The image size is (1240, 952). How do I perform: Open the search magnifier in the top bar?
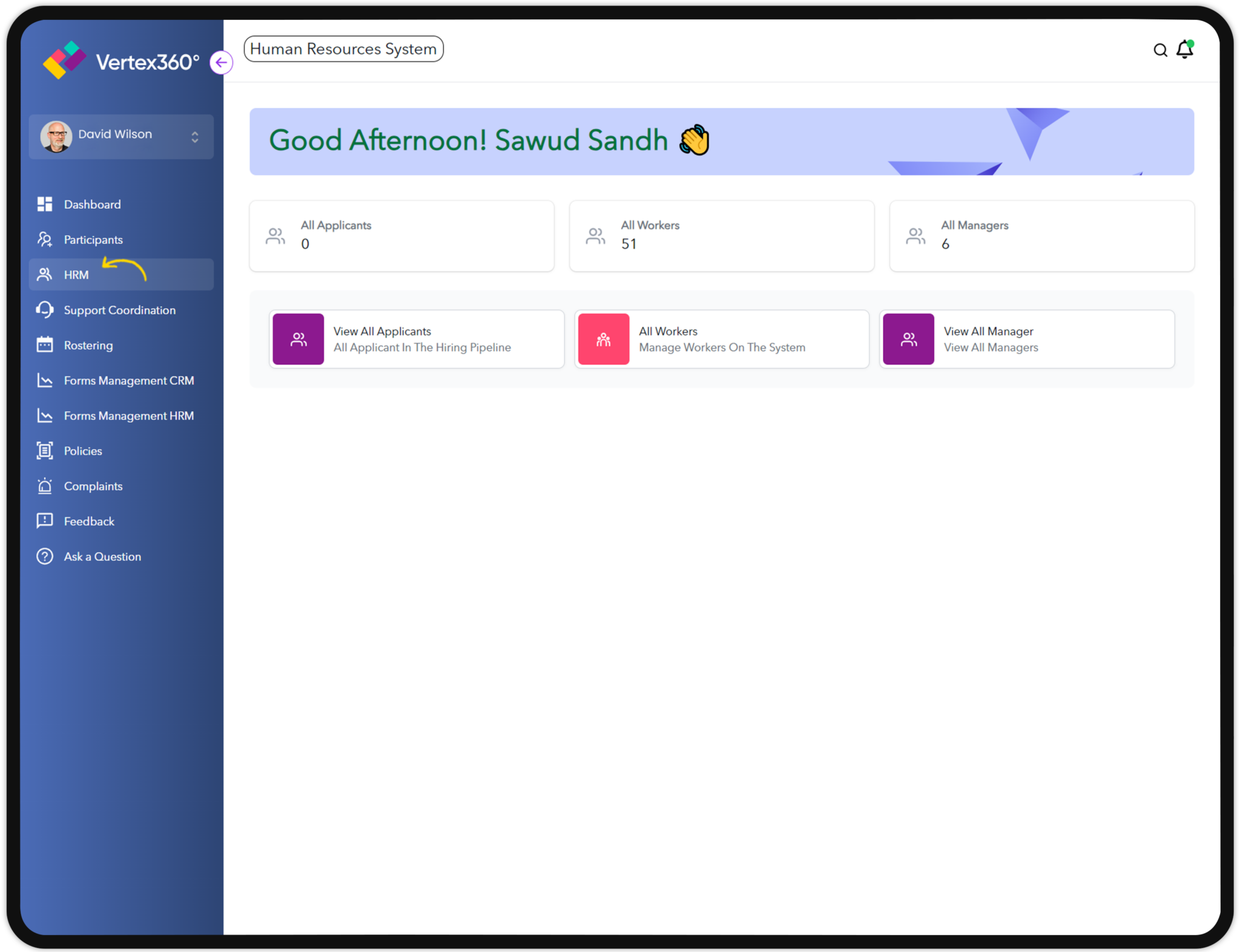tap(1159, 50)
